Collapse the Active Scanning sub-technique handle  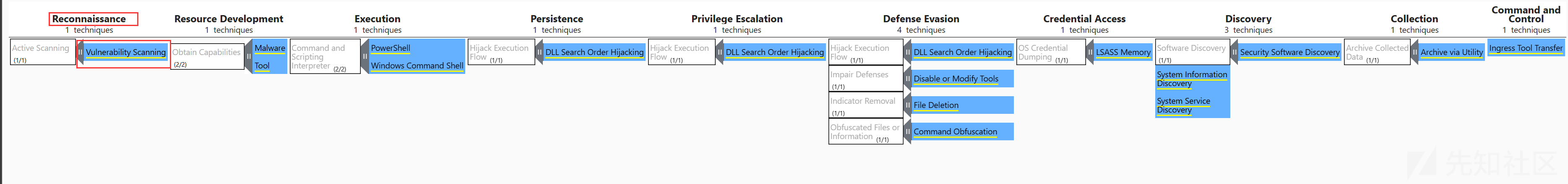point(80,53)
